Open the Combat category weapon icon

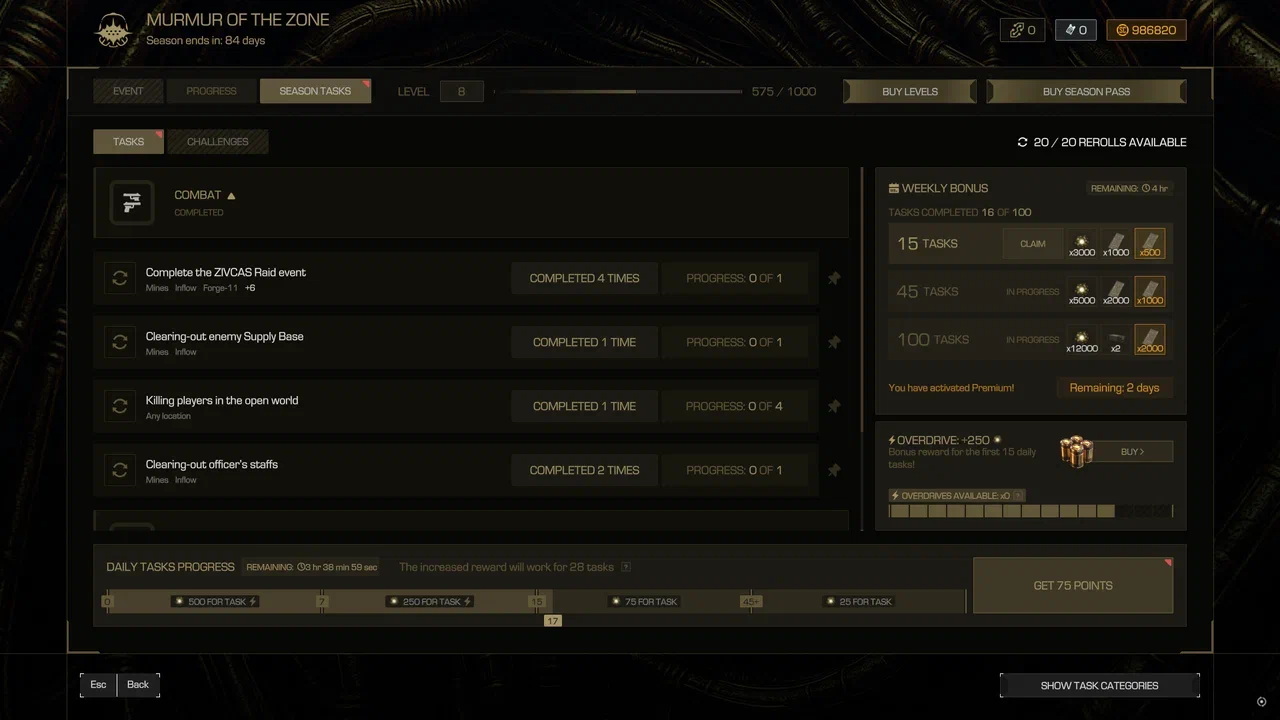[x=132, y=203]
